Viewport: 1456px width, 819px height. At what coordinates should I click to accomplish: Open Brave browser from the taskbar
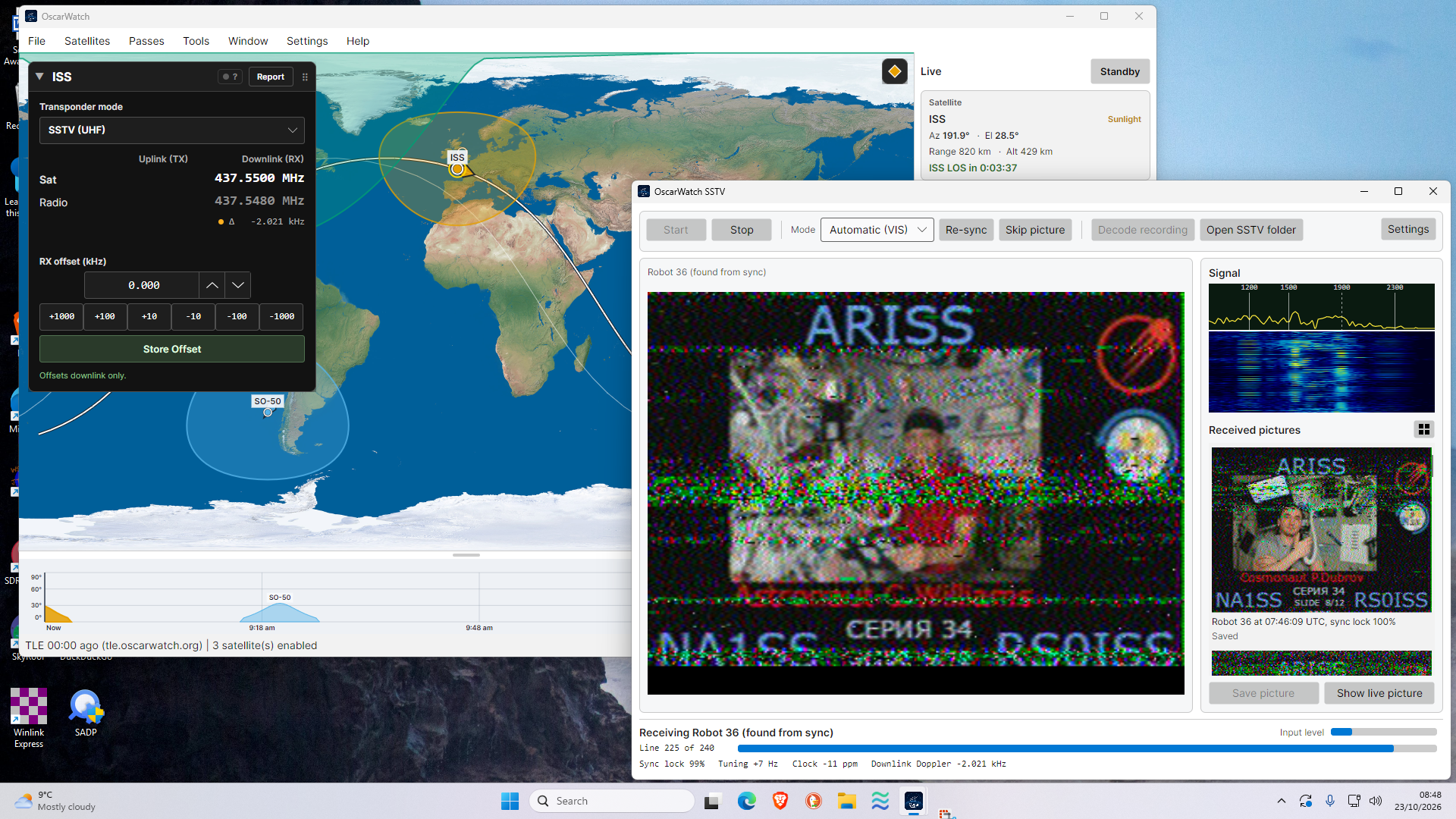[x=780, y=801]
